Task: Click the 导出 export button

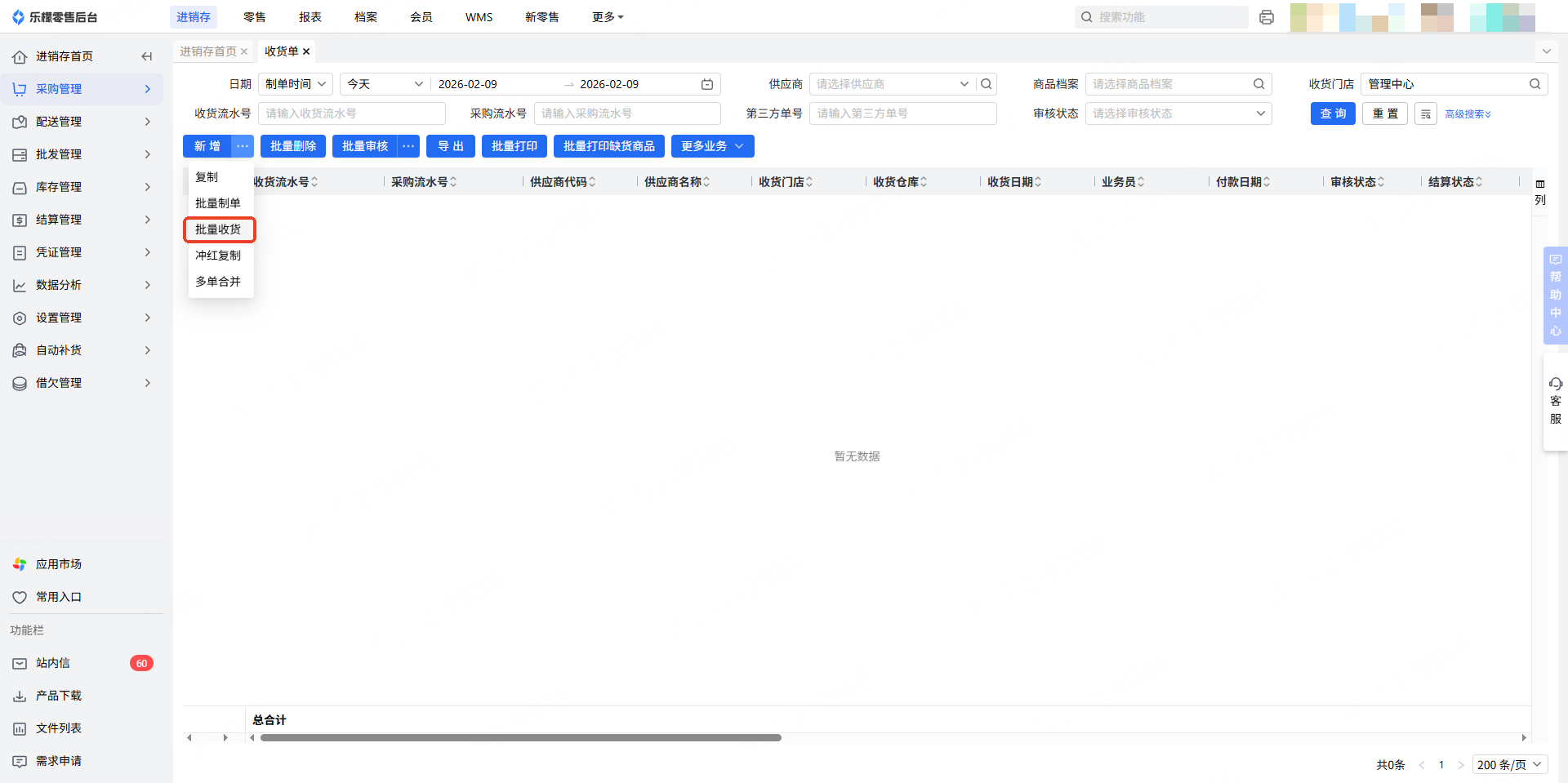Action: point(451,146)
